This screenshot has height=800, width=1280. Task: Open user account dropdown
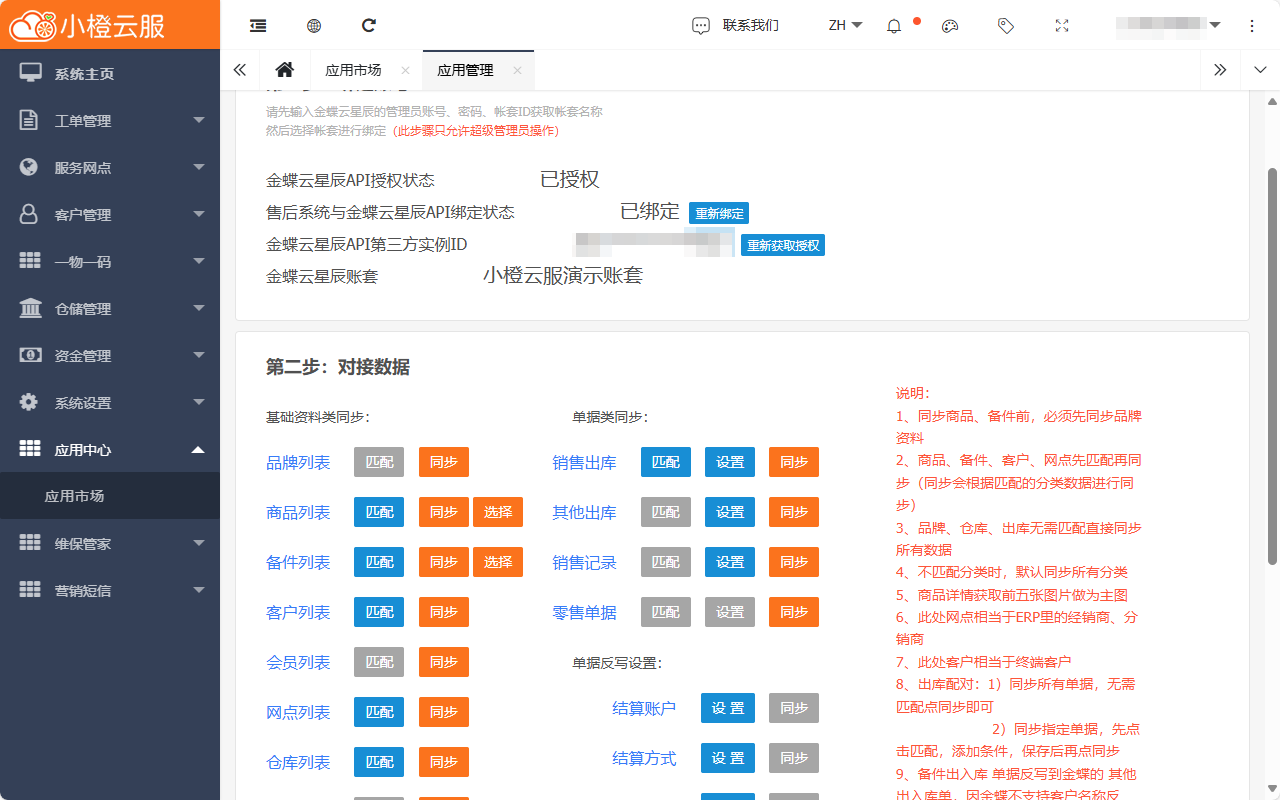pos(1168,25)
